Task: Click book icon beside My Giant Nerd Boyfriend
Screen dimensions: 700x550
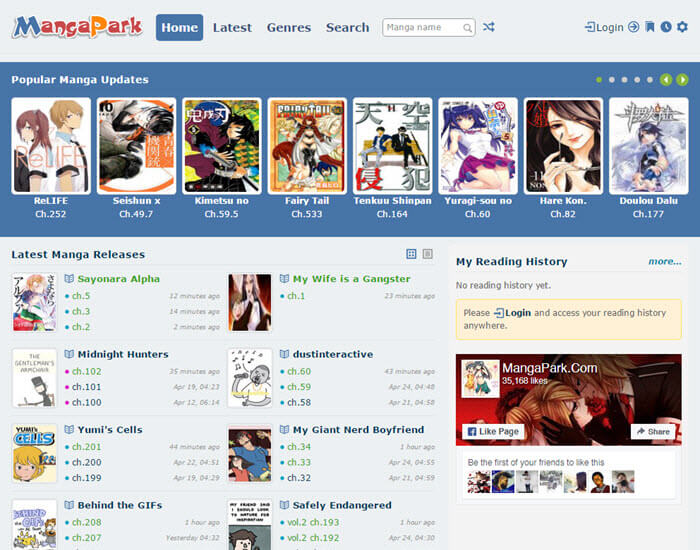Action: pos(284,430)
